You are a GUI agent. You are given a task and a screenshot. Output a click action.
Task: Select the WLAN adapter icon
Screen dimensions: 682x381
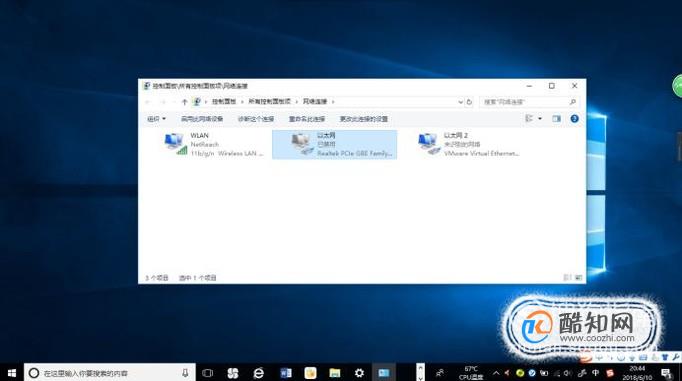point(176,144)
